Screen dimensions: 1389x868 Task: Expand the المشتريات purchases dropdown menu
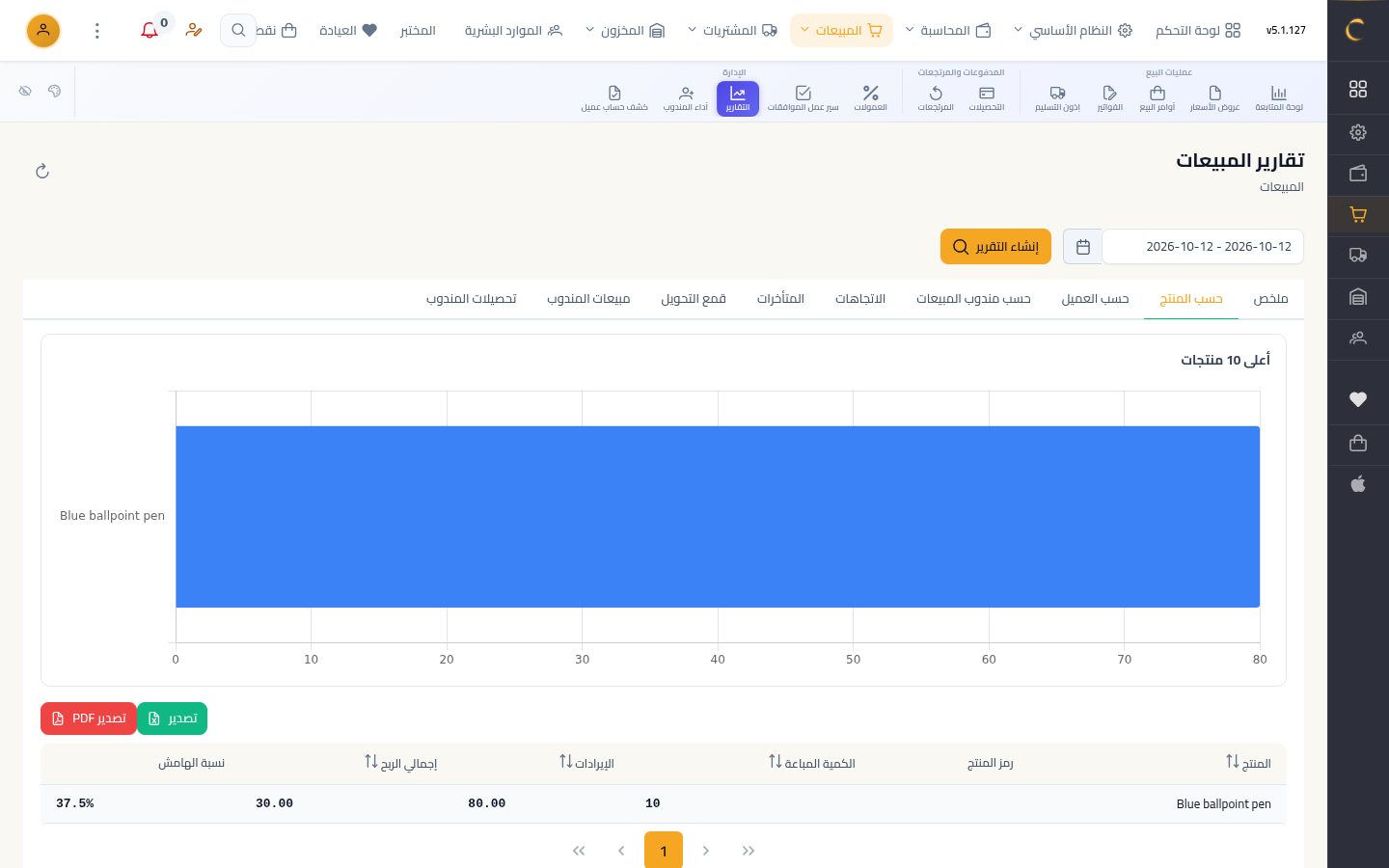tap(732, 31)
